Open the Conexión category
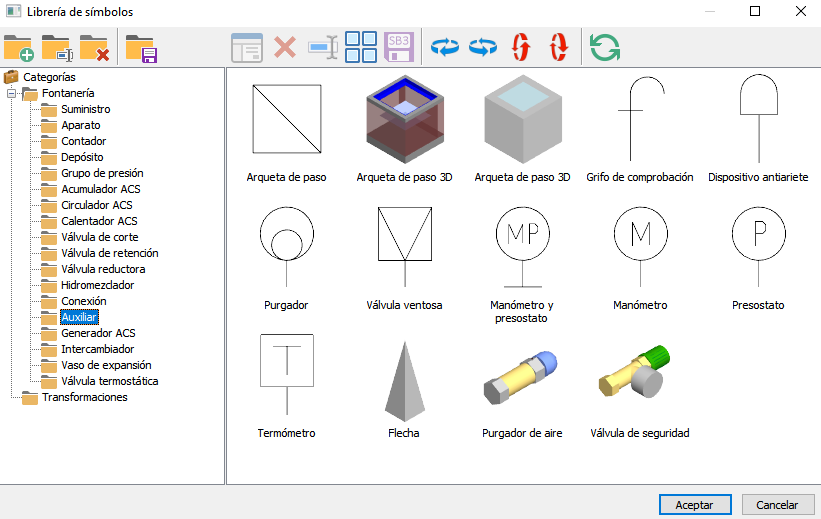Screen dimensions: 821x519 [x=84, y=301]
